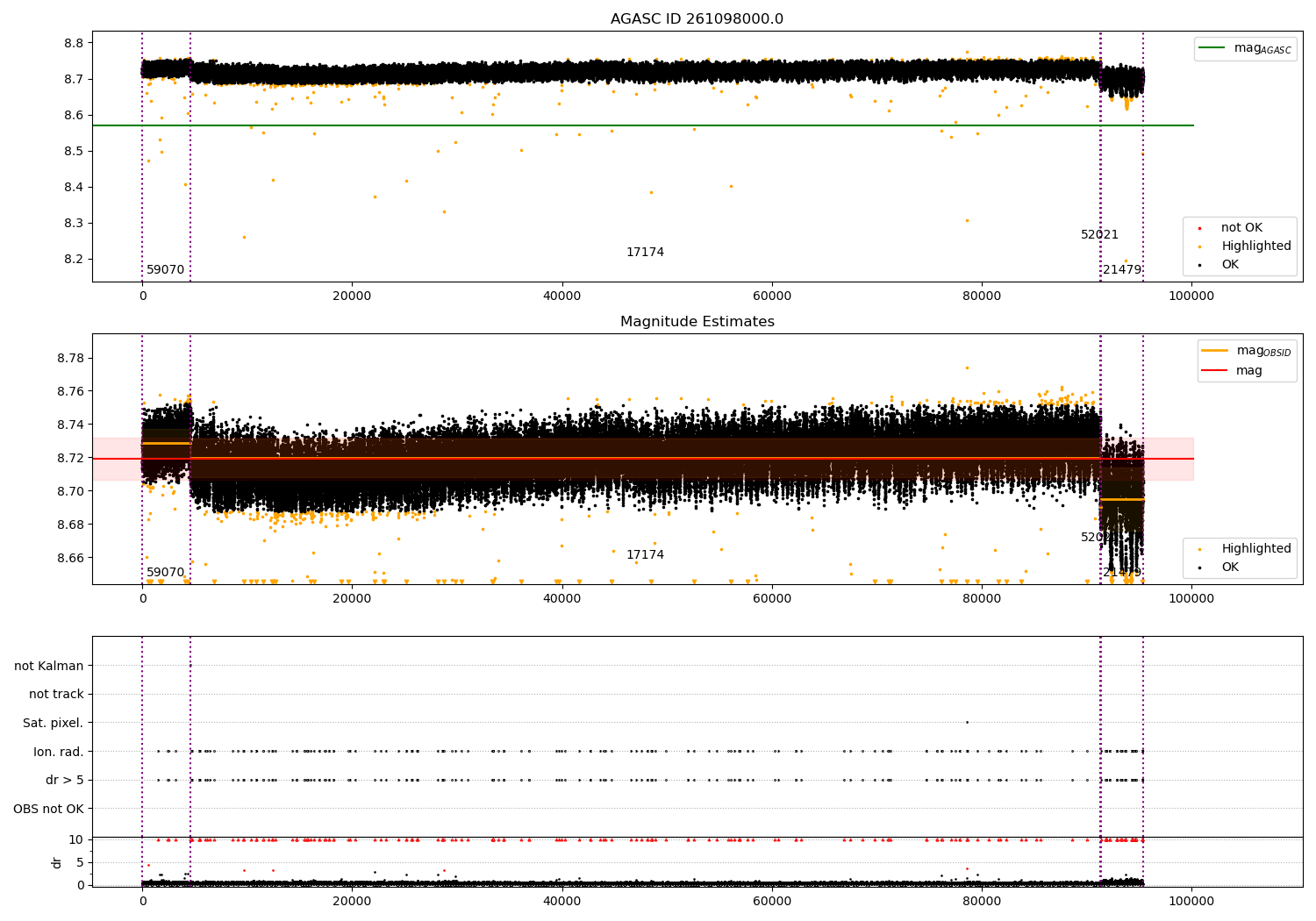The height and width of the screenshot is (921, 1316).
Task: Click y-tick 8.8 on top plot
Action: click(74, 43)
